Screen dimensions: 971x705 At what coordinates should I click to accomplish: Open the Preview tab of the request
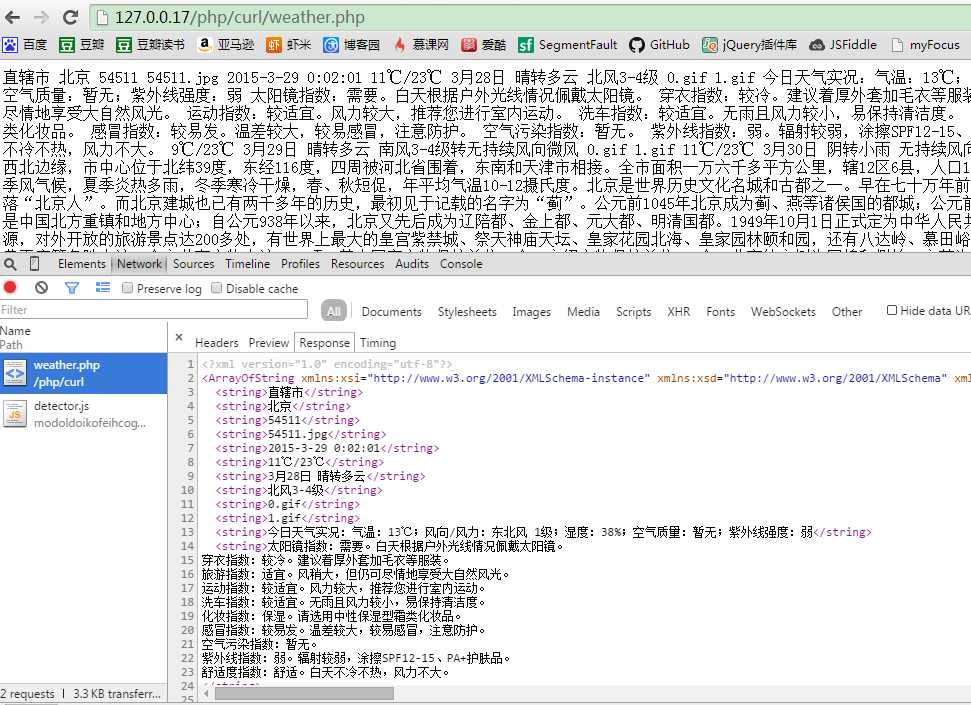click(269, 343)
